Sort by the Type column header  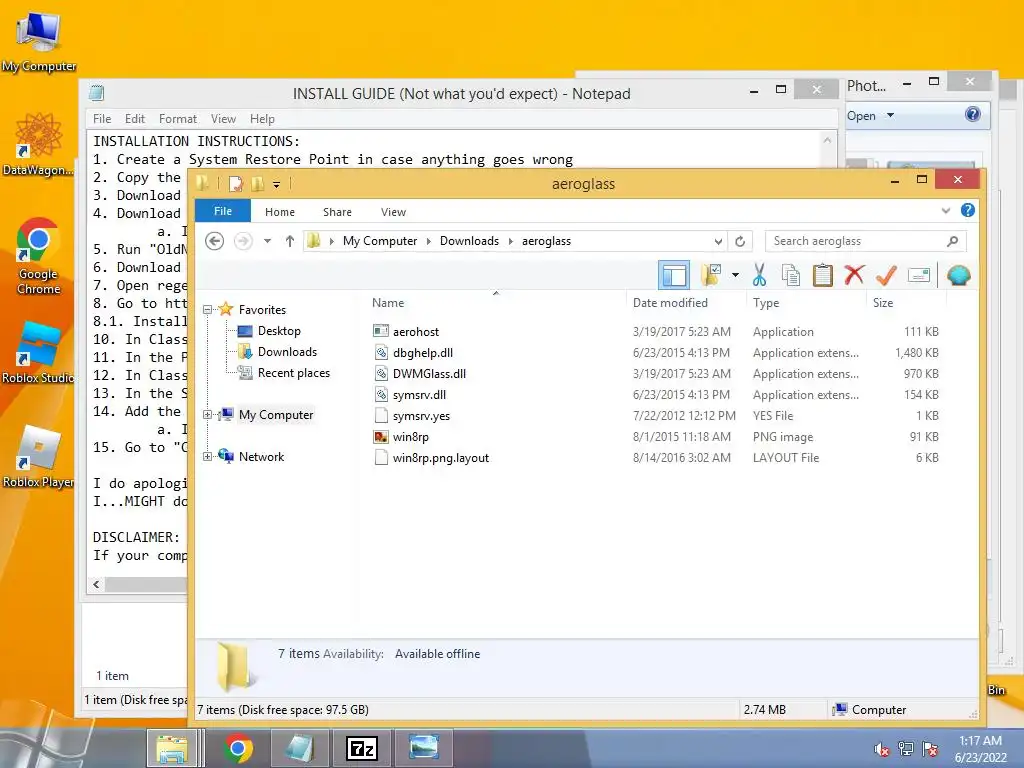(807, 303)
